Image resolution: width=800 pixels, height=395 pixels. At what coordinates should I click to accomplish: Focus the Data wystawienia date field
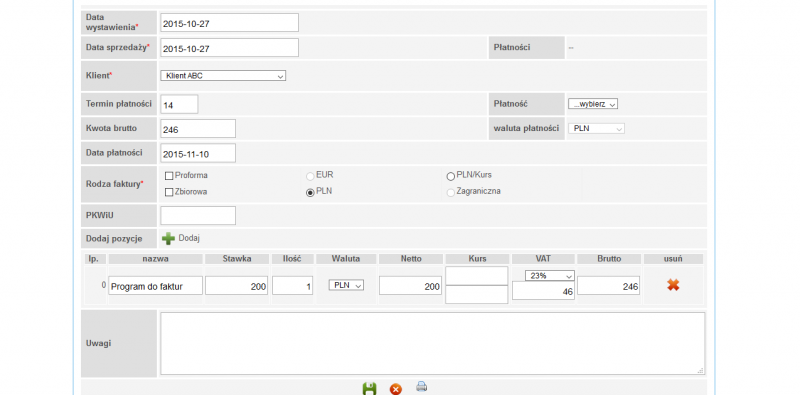tap(229, 22)
